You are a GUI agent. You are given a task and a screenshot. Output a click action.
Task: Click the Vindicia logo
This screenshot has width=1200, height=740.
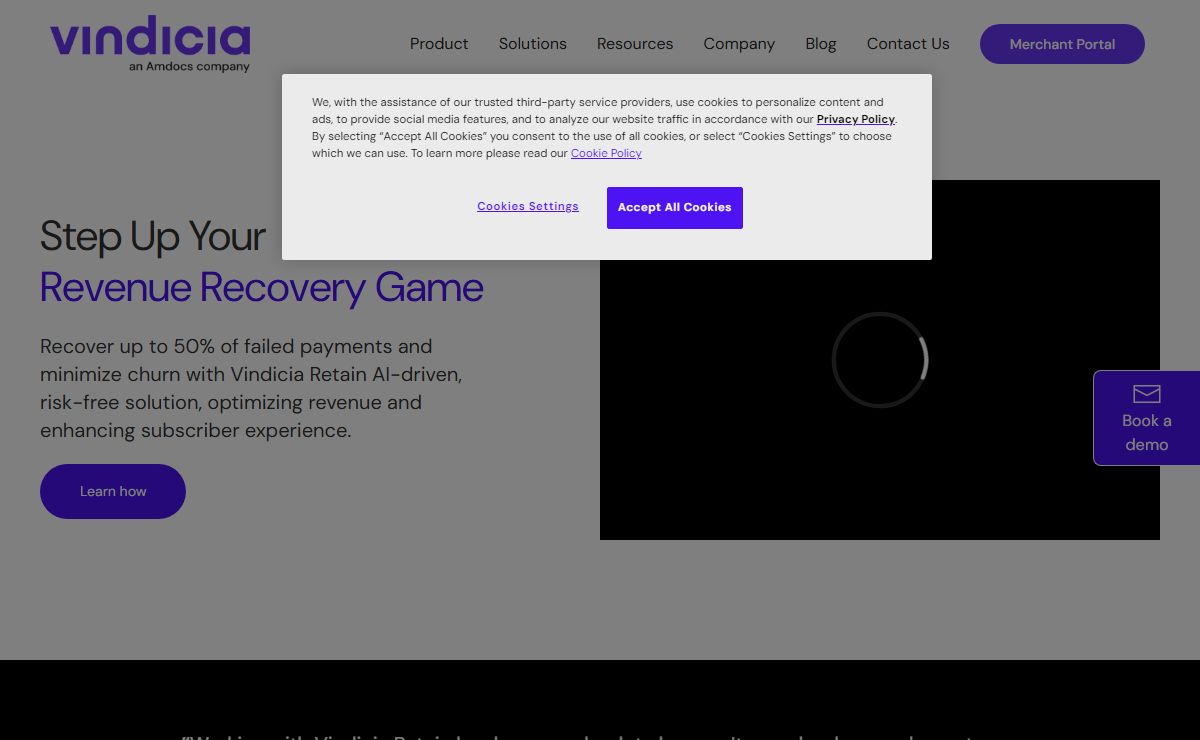150,44
